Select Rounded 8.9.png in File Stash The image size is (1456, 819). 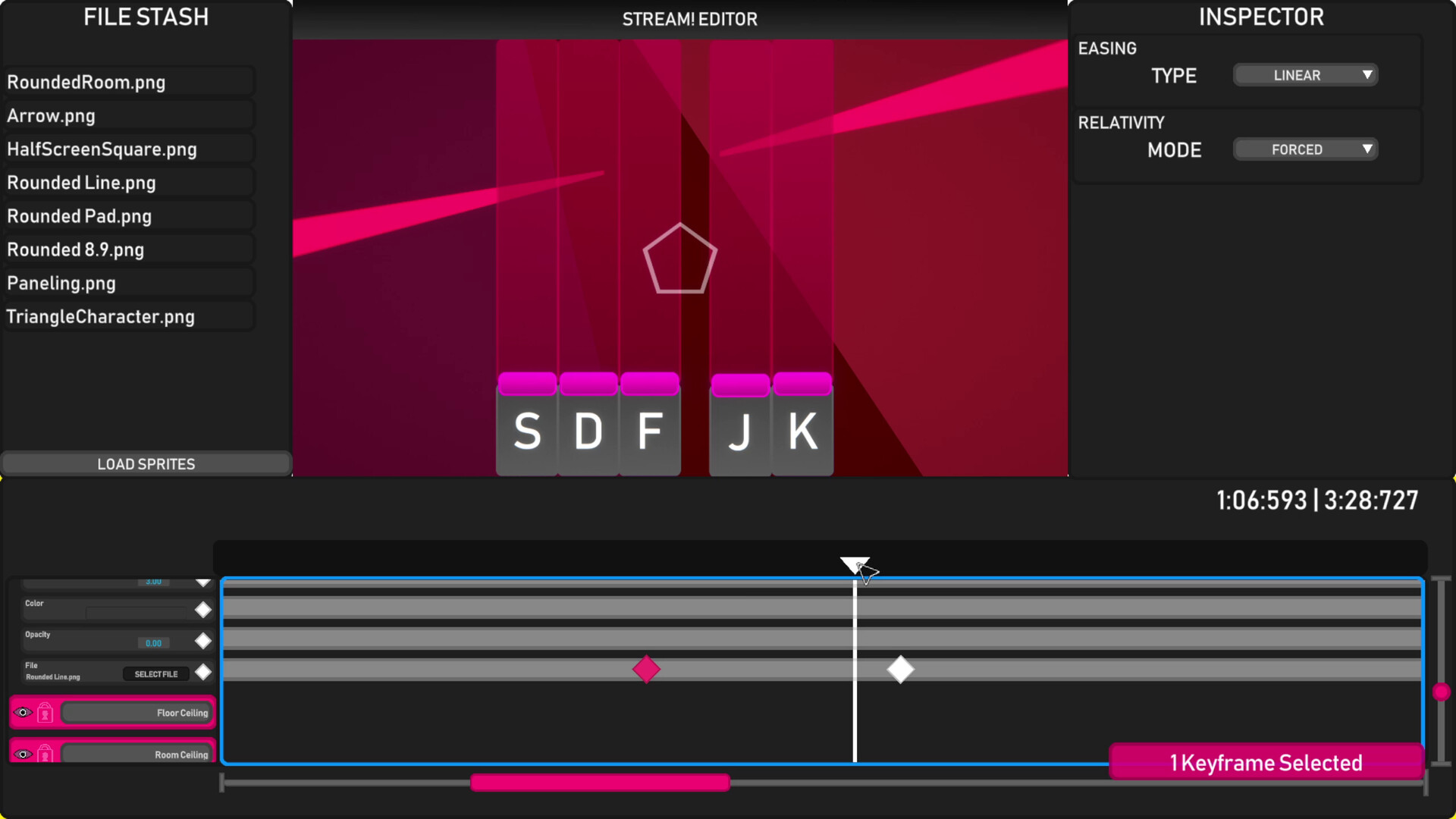[127, 249]
